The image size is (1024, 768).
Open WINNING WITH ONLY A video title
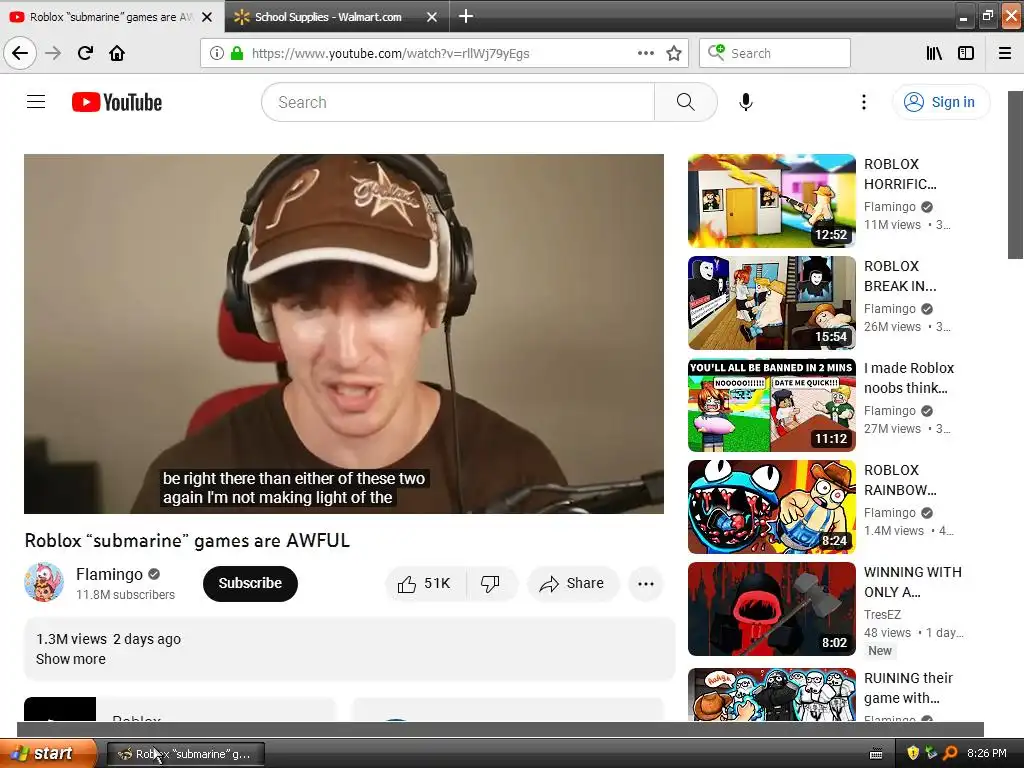[912, 582]
